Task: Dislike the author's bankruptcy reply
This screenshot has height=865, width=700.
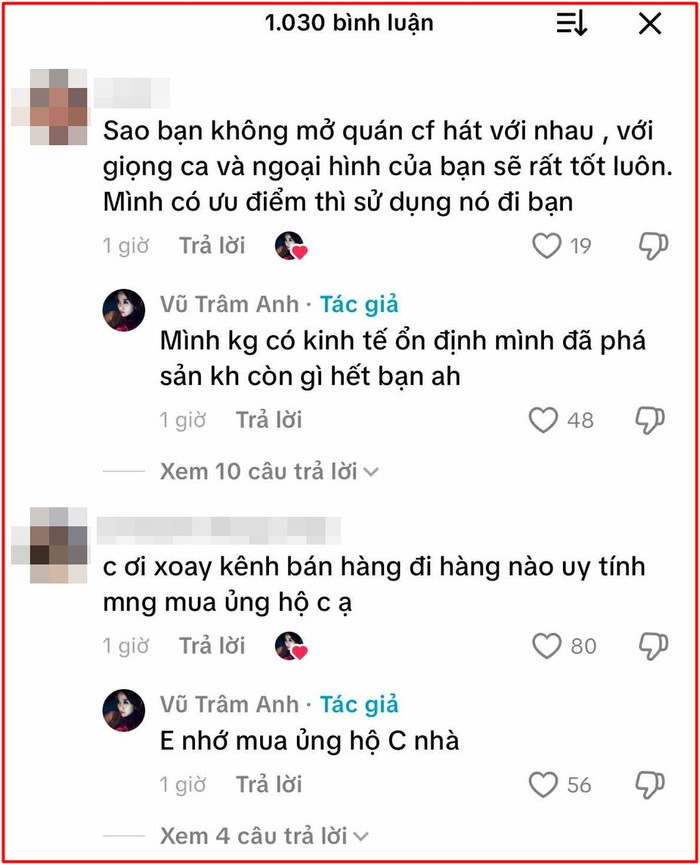Action: [x=650, y=420]
